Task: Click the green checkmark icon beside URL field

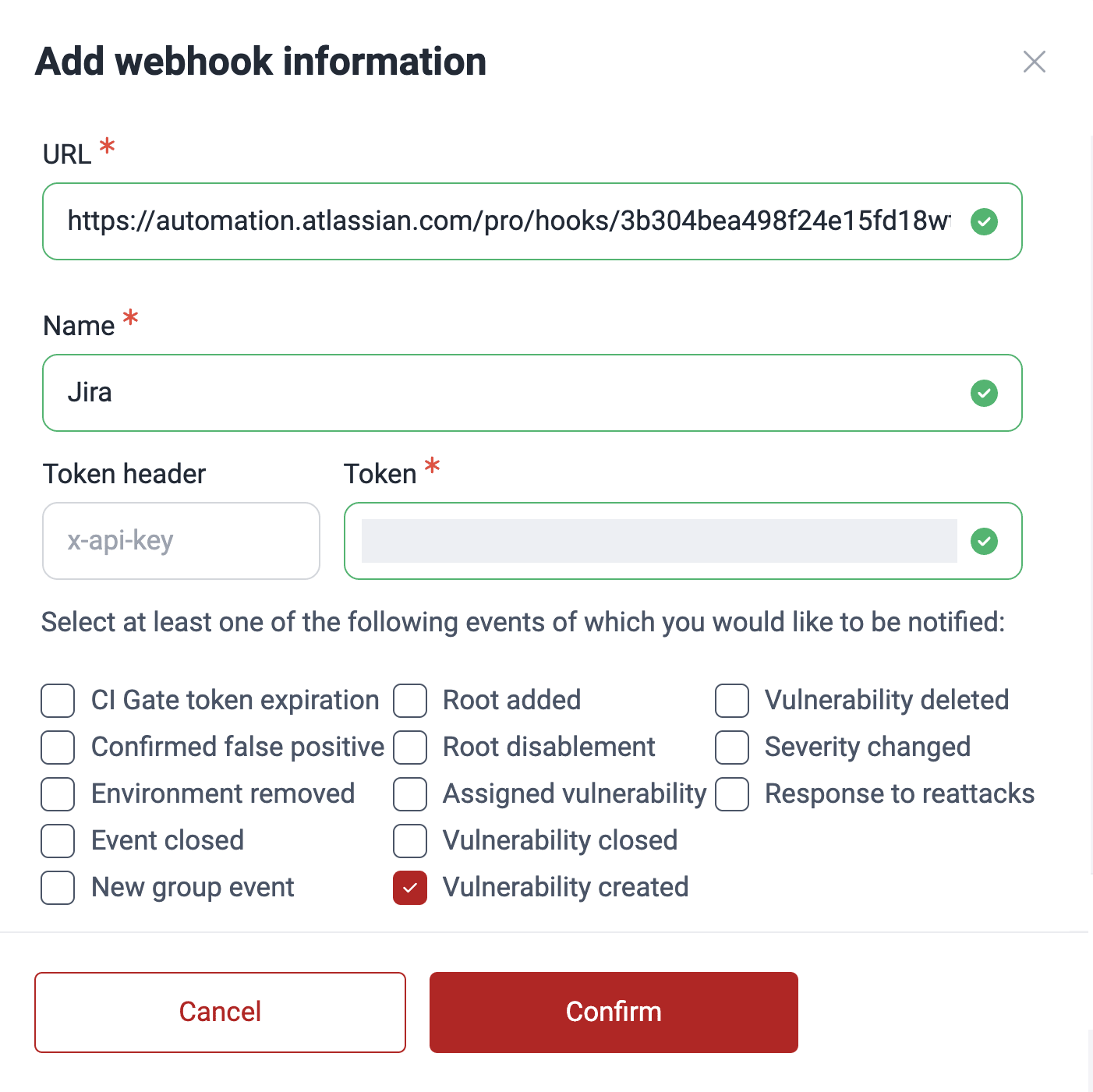Action: pyautogui.click(x=984, y=221)
